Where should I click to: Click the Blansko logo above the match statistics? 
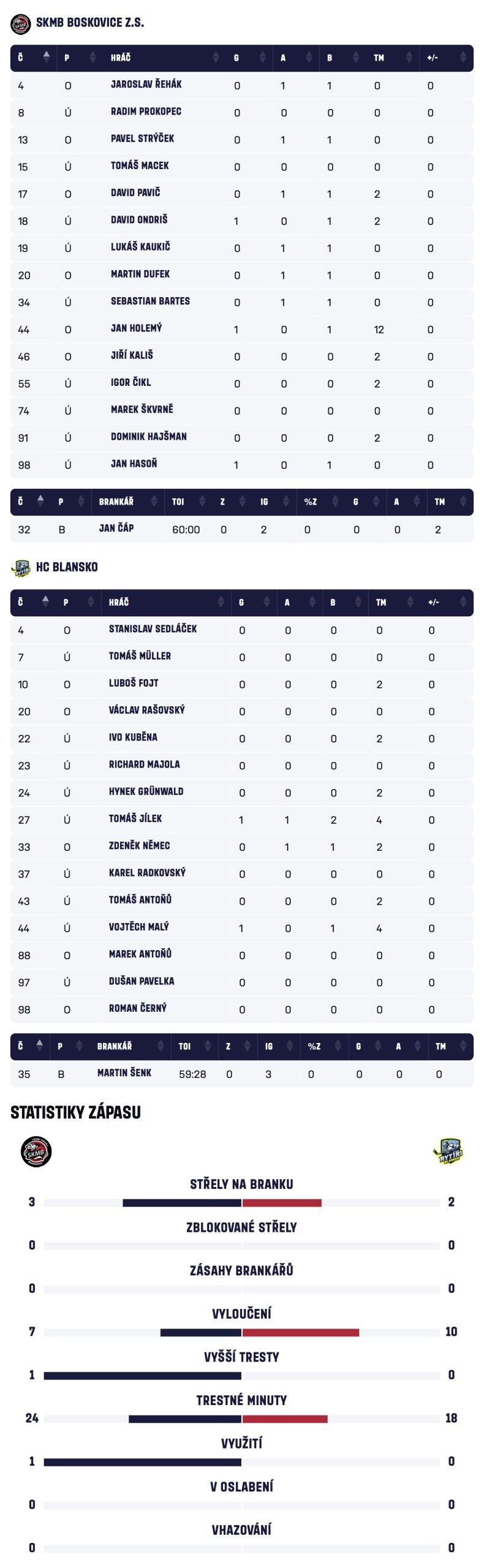tap(448, 1151)
